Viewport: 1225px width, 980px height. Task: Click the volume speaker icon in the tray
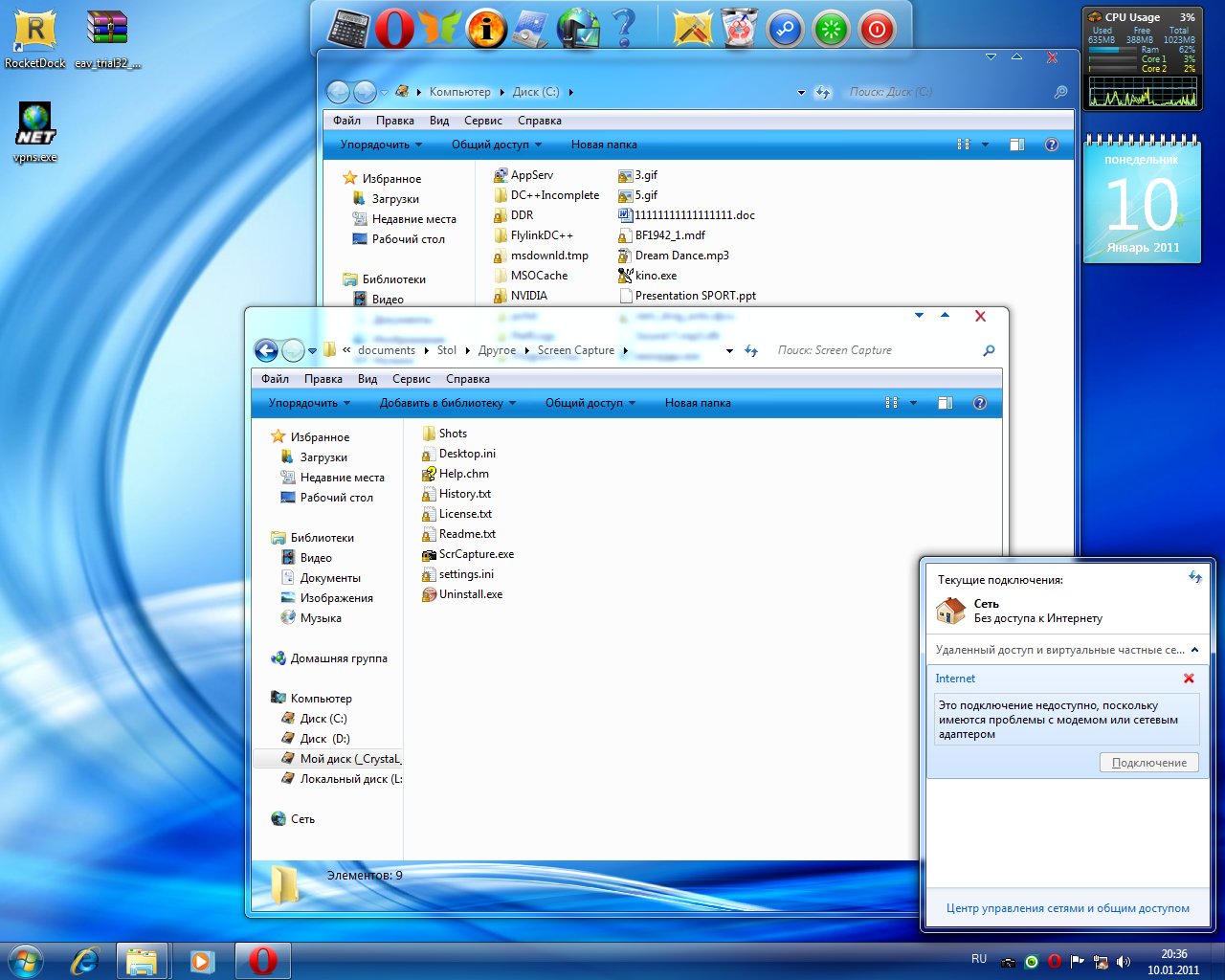(1123, 962)
